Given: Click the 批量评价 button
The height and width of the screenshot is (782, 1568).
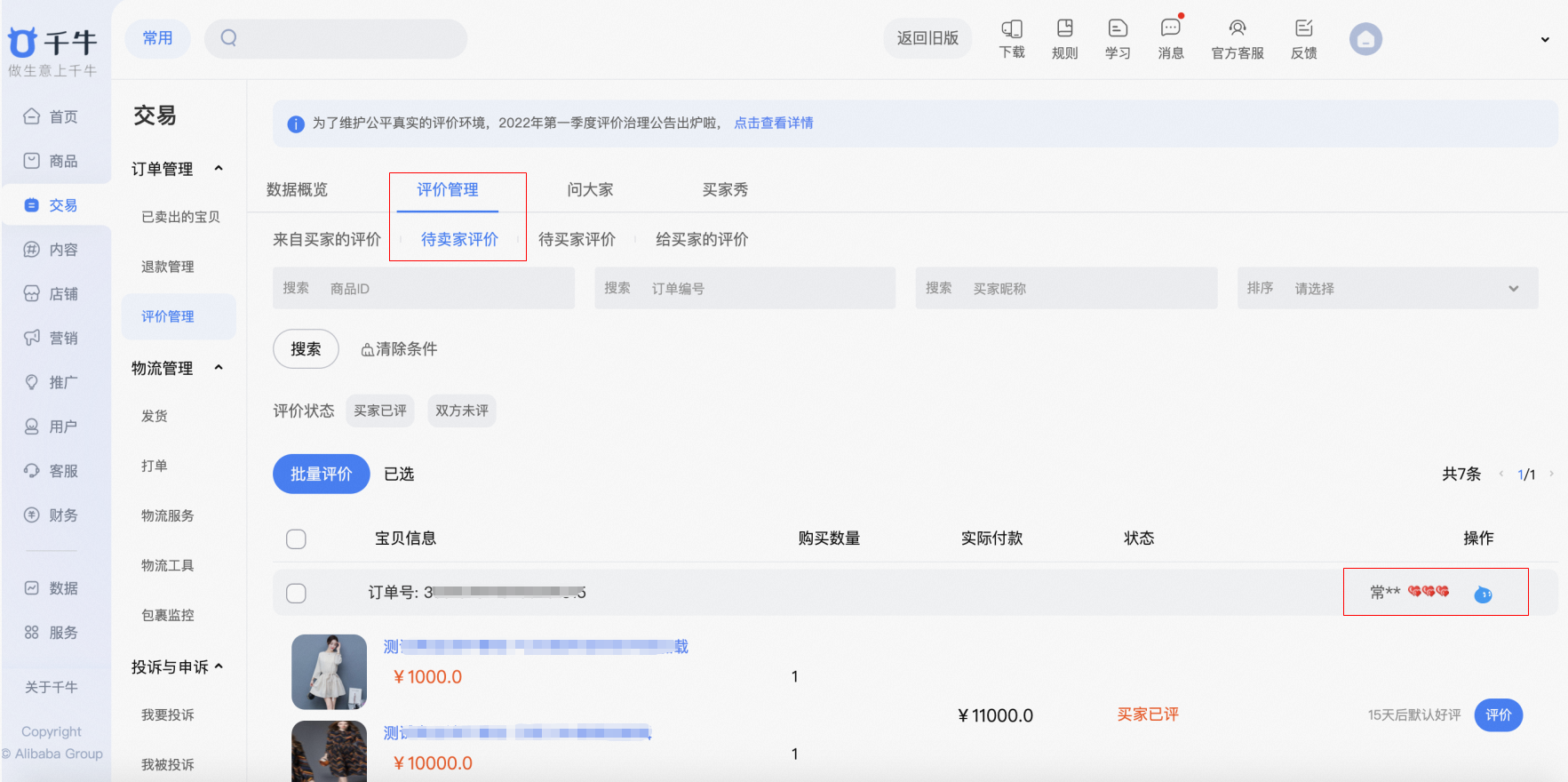Looking at the screenshot, I should coord(321,474).
